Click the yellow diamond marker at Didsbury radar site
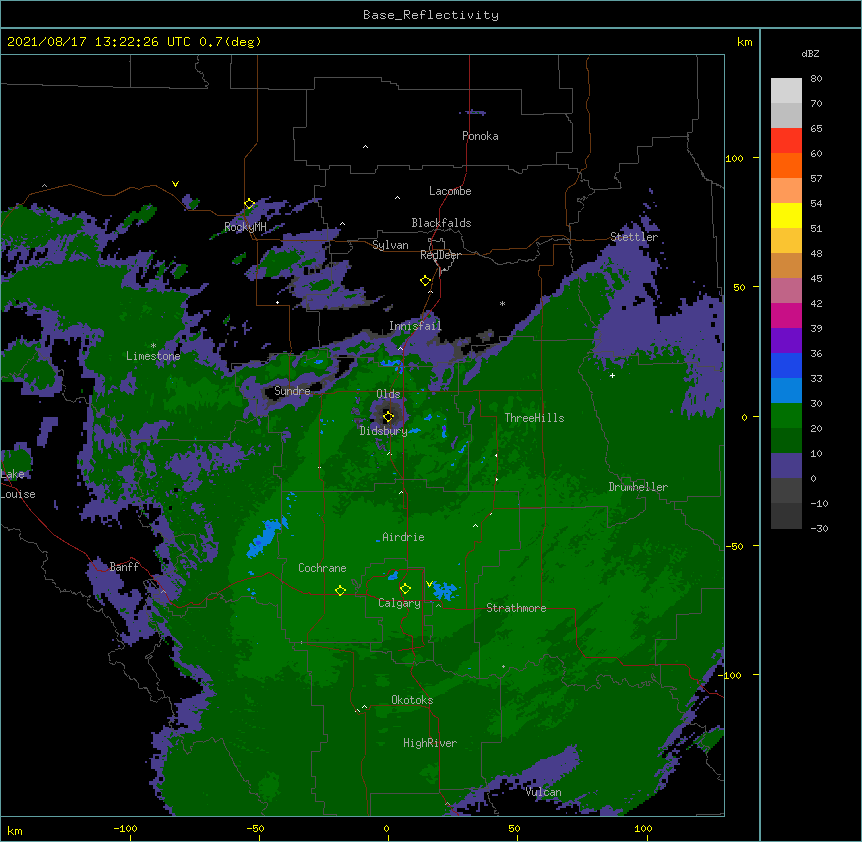Screen dimensions: 862x842 click(388, 416)
